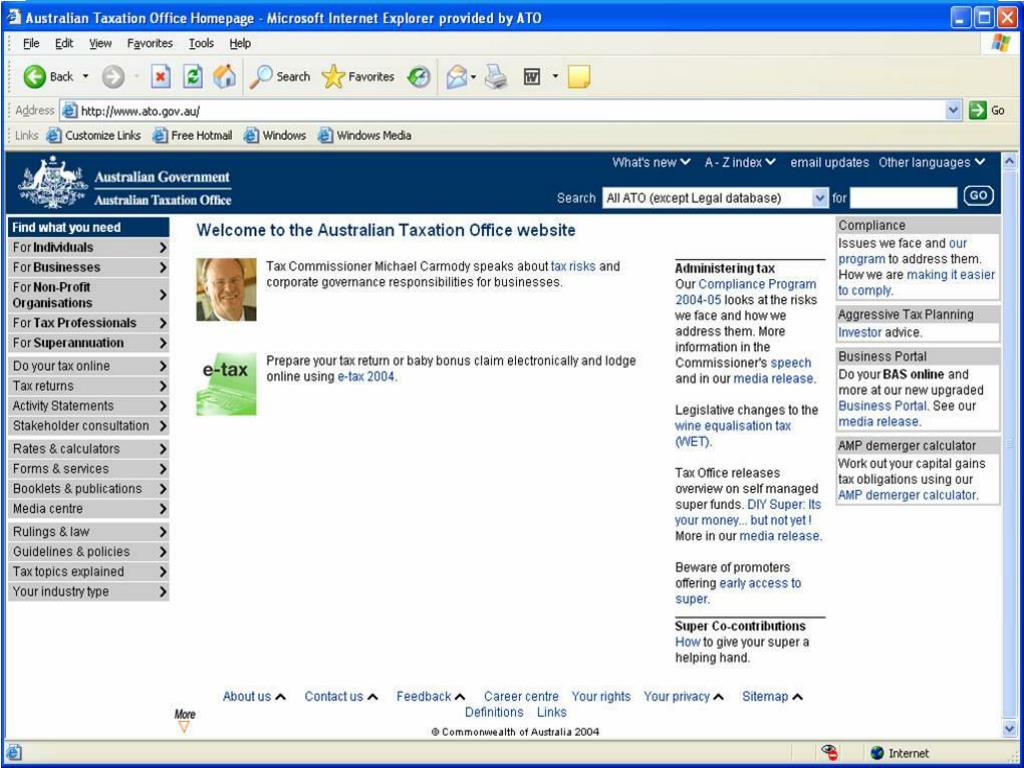Click the scroll down arrow on scrollbar

[x=1010, y=728]
